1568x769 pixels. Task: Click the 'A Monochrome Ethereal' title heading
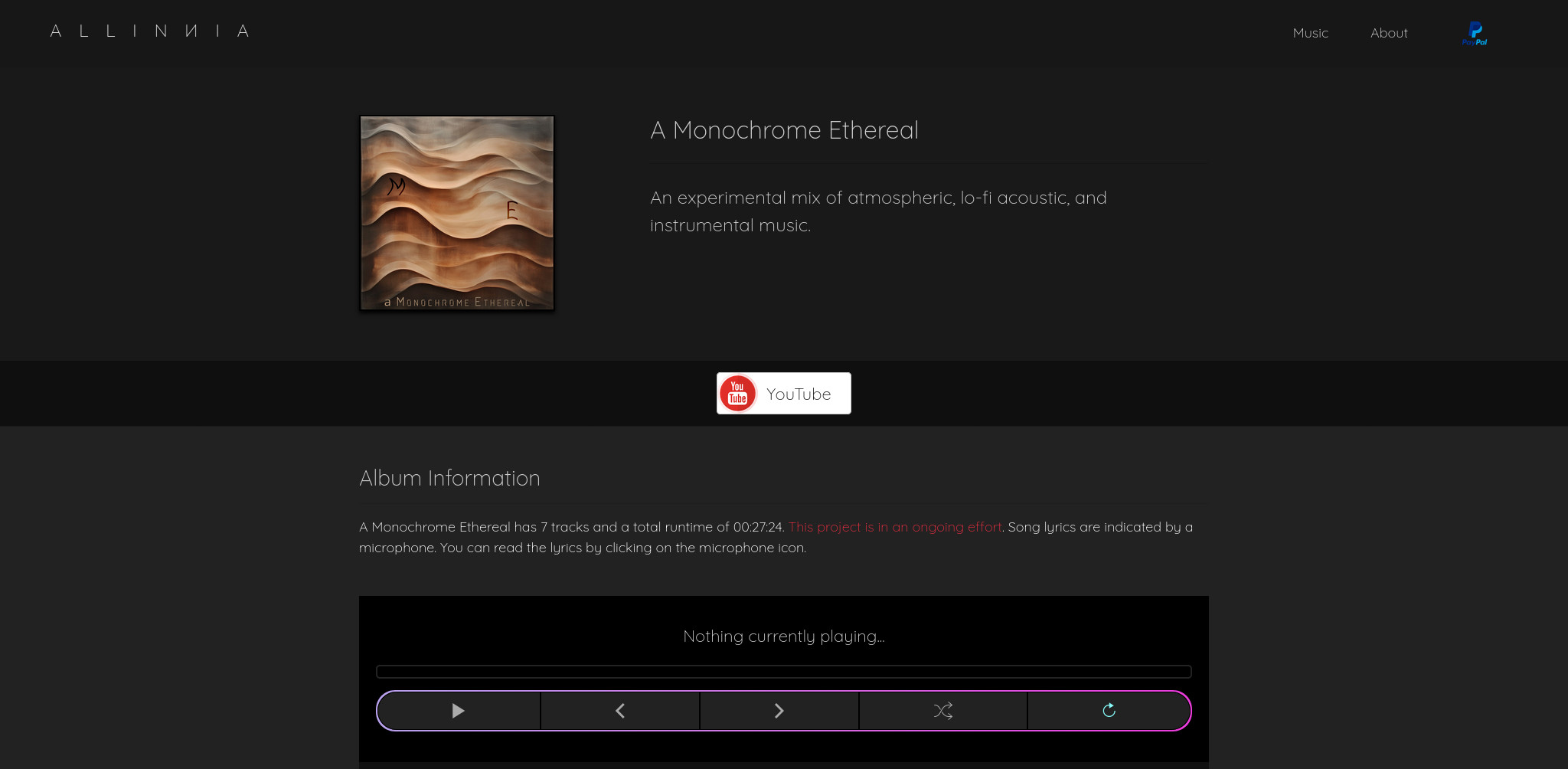point(784,130)
